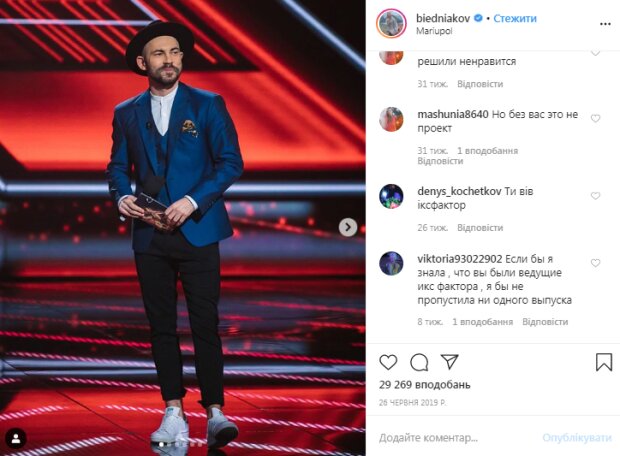View 29 269 вподобань likes list
Screen dimensions: 620x456
tap(425, 384)
